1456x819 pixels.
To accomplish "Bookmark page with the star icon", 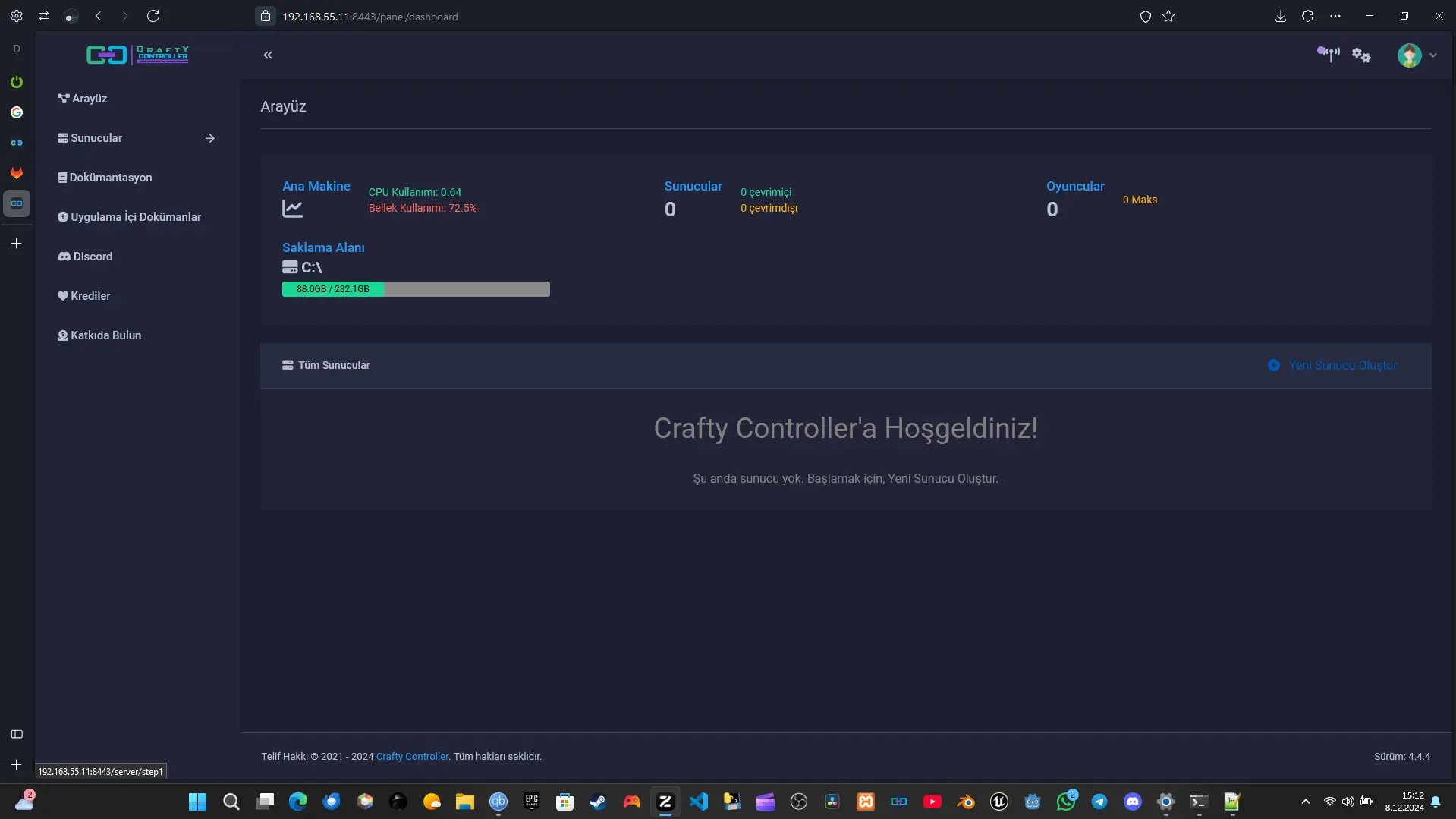I will (x=1168, y=16).
